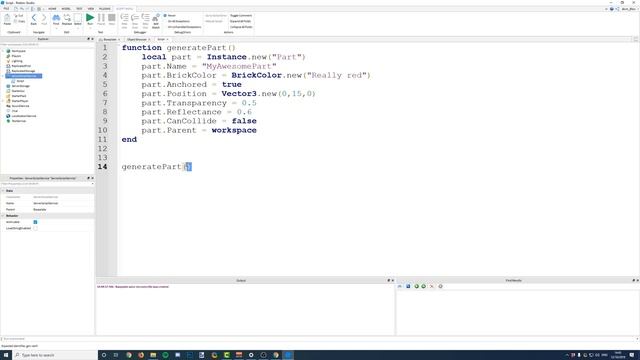
Task: Select the Never debug errors option
Action: pyautogui.click(x=170, y=16)
